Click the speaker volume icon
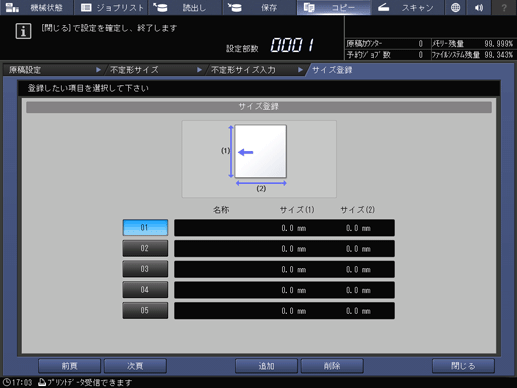 (x=479, y=7)
